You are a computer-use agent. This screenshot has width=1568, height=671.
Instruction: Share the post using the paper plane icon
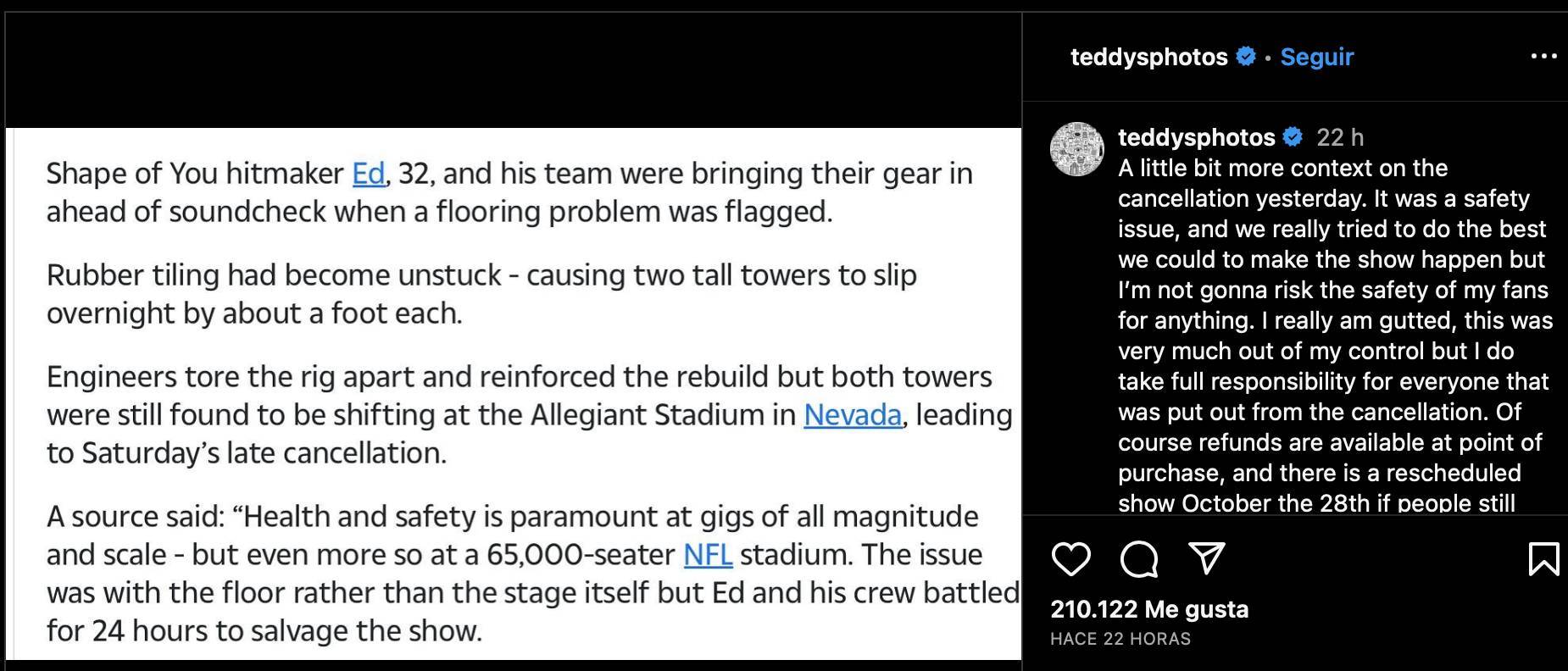point(1206,558)
